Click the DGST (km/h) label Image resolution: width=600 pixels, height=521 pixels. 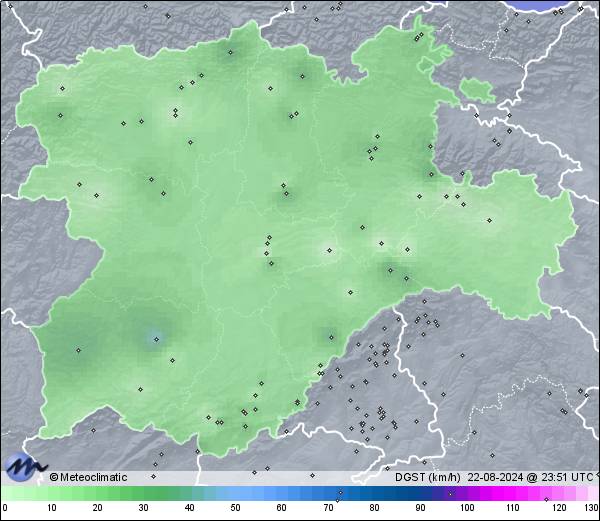(427, 477)
